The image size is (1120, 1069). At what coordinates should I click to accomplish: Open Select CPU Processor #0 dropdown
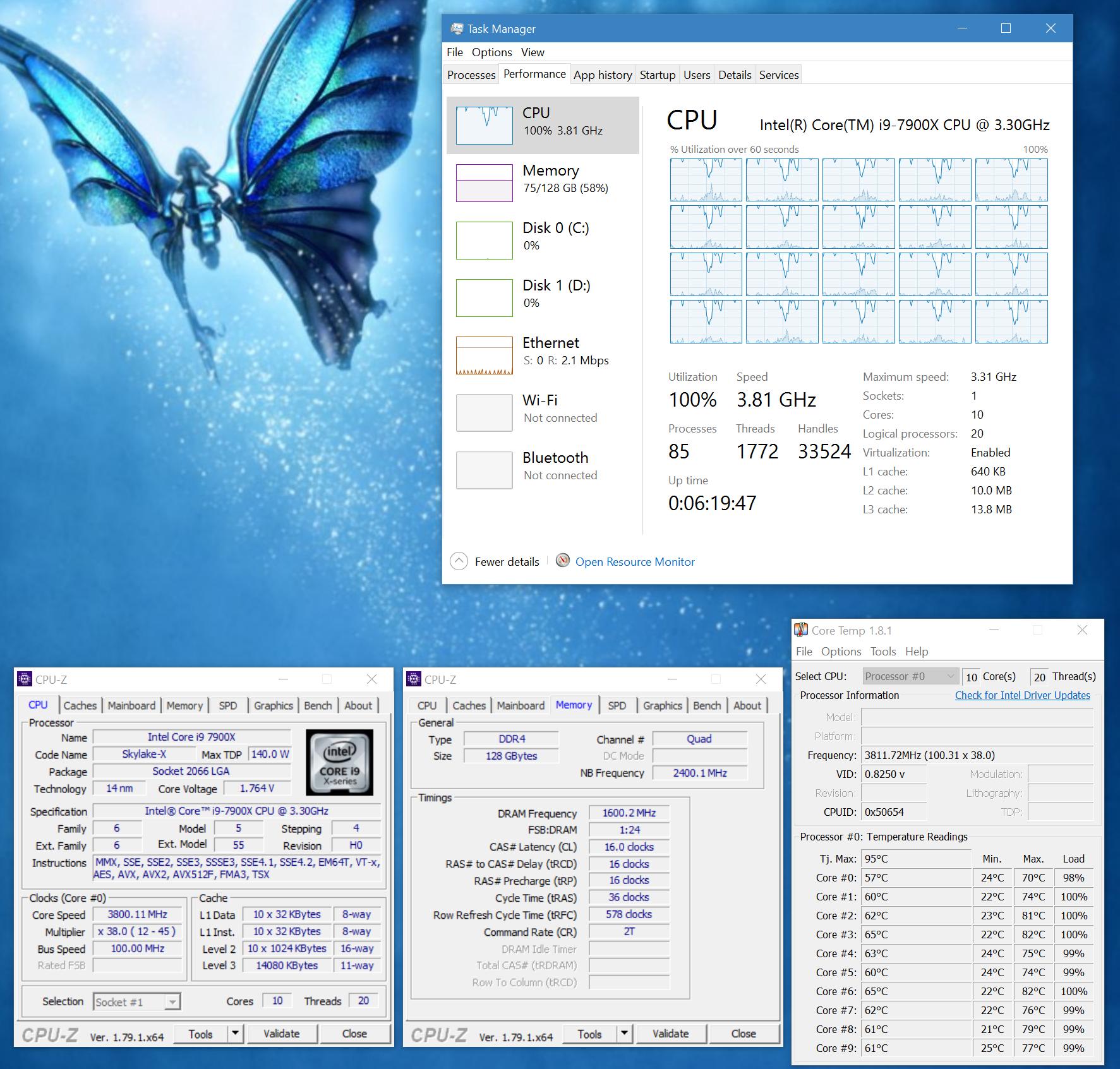[x=910, y=676]
